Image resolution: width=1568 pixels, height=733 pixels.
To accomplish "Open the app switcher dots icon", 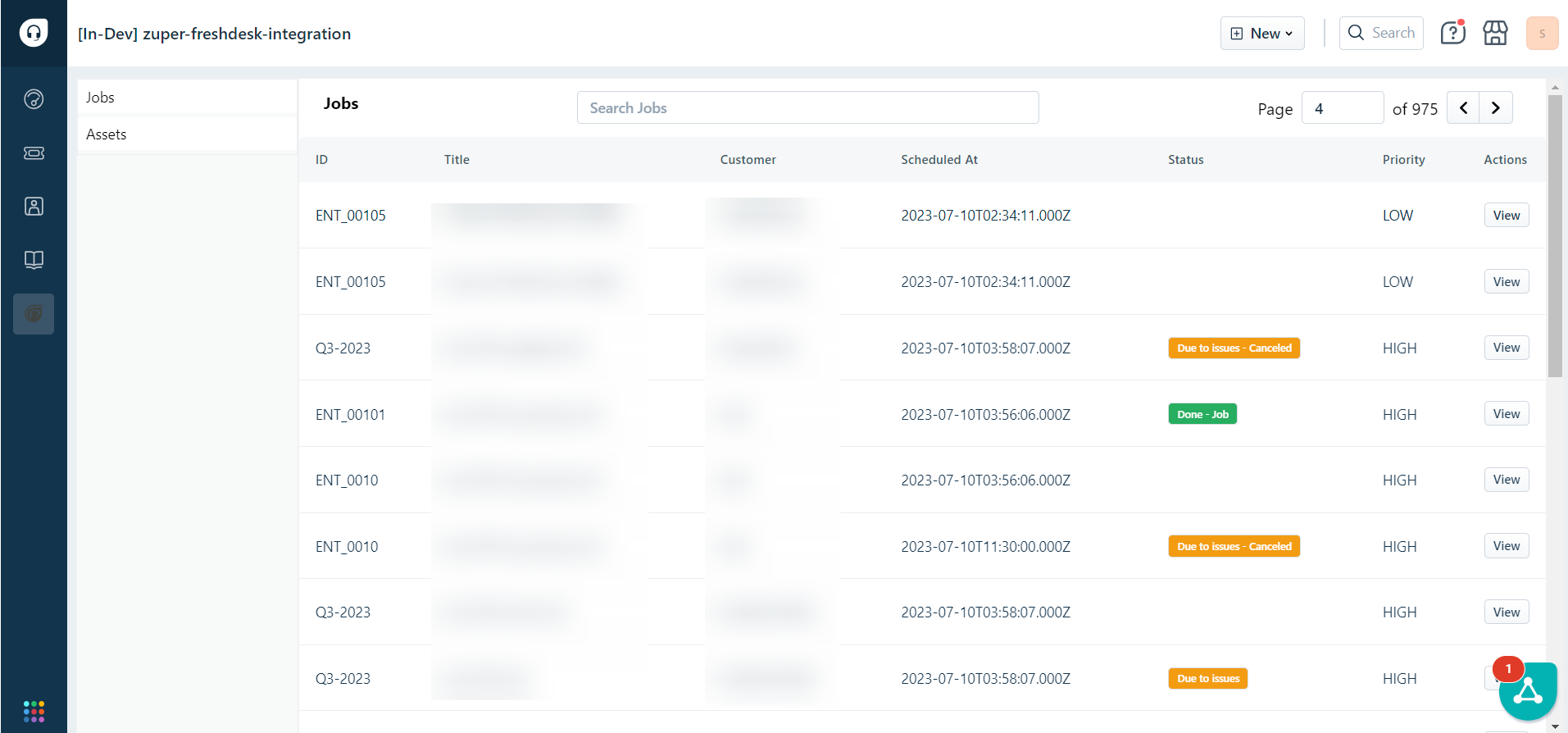I will (x=34, y=711).
